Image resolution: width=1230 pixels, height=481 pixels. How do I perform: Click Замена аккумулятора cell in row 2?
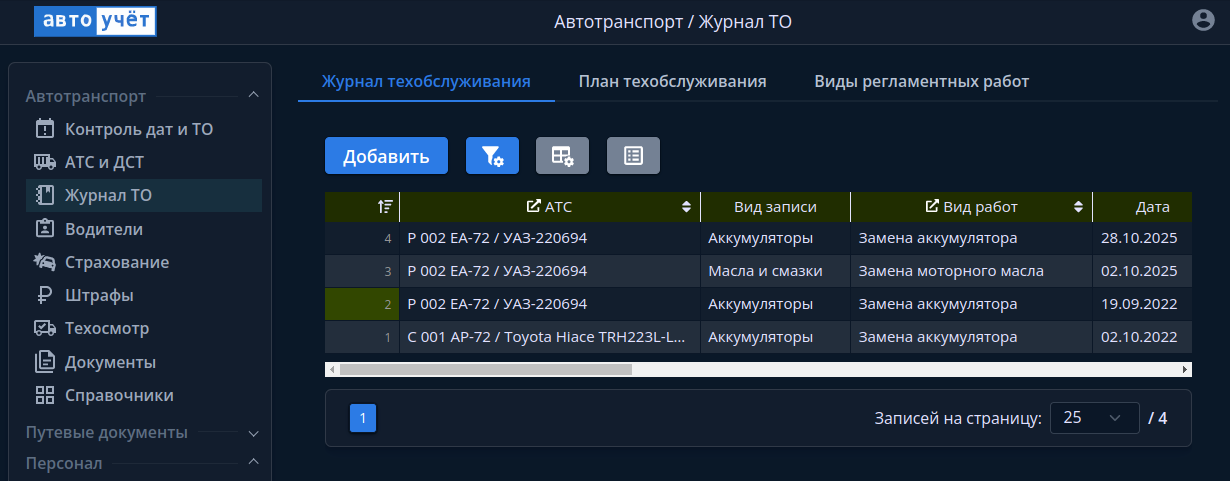pyautogui.click(x=971, y=304)
